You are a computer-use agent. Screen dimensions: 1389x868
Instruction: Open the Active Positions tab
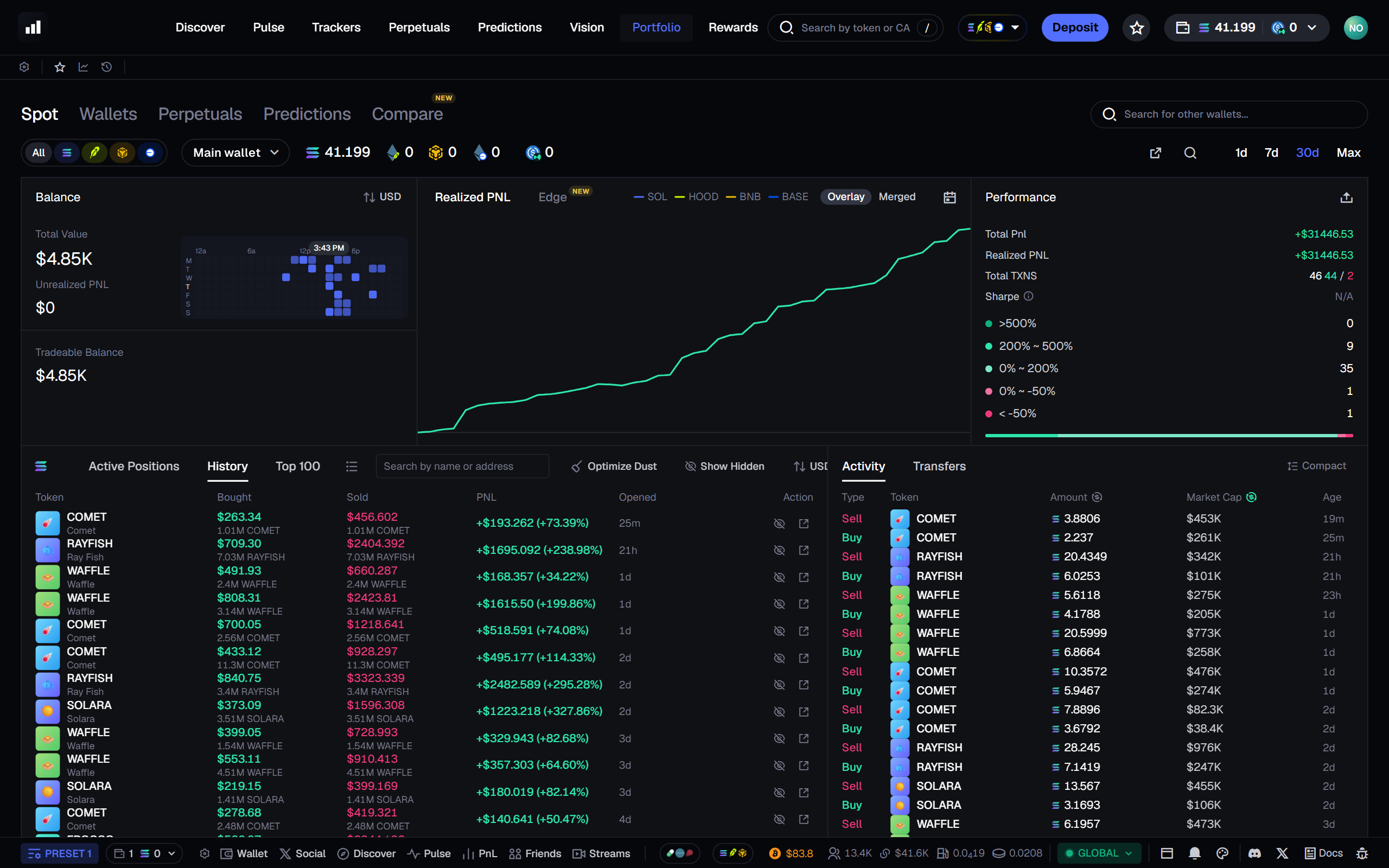[133, 466]
